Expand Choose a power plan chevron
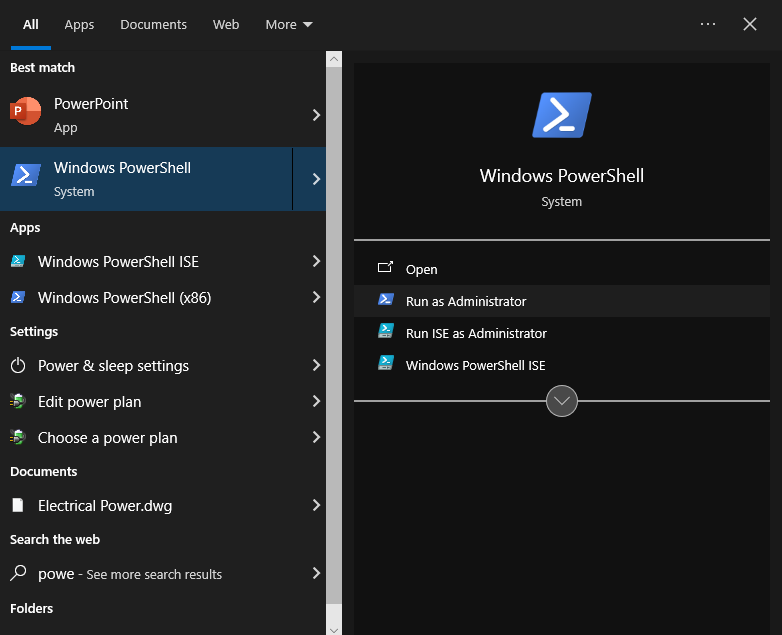782x635 pixels. pyautogui.click(x=316, y=437)
